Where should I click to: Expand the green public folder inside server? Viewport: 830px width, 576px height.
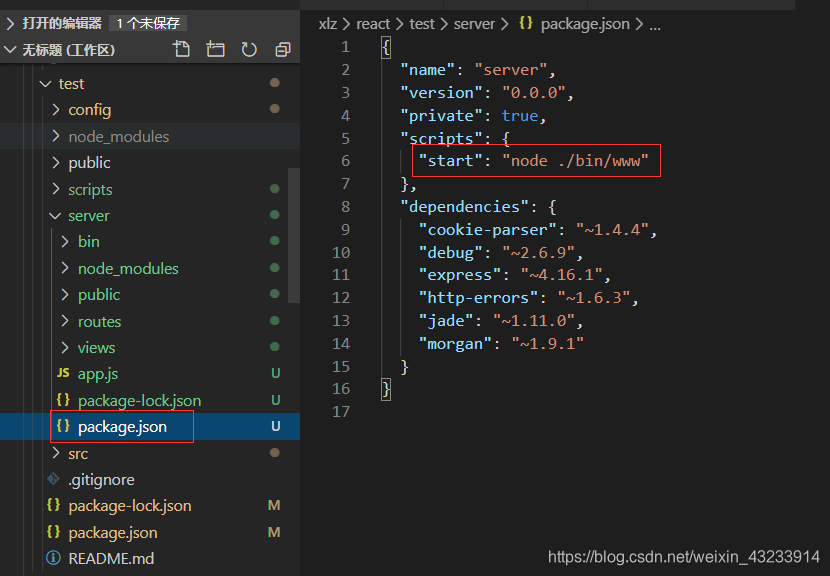coord(65,294)
